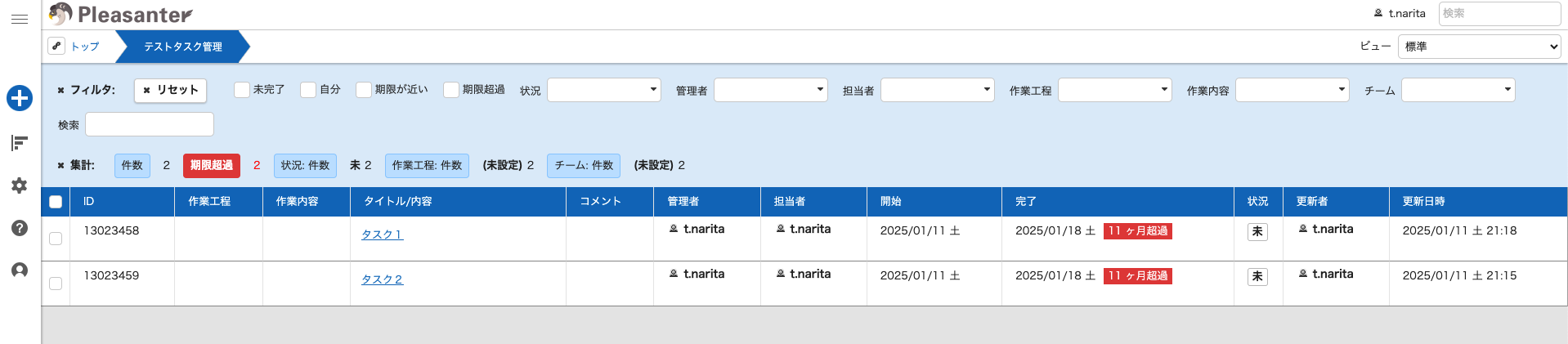This screenshot has height=344, width=1568.
Task: Collapse the 集計 section with its x icon
Action: pyautogui.click(x=60, y=165)
